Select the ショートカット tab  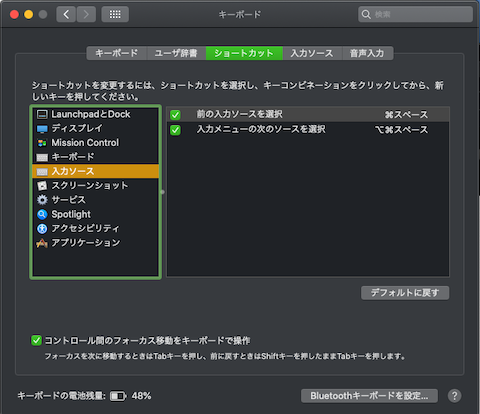[x=244, y=53]
